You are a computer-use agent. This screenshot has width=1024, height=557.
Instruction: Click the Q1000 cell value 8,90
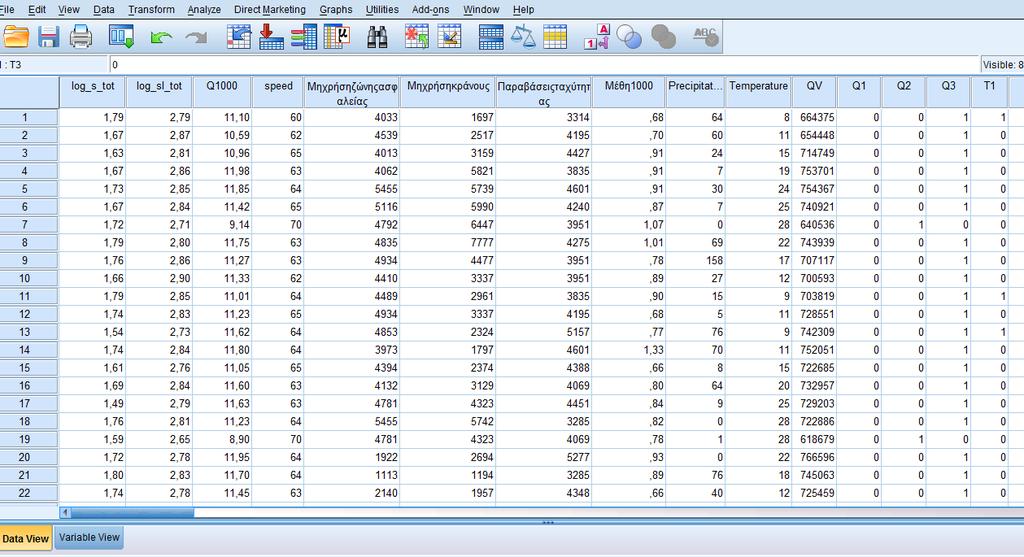(x=222, y=439)
